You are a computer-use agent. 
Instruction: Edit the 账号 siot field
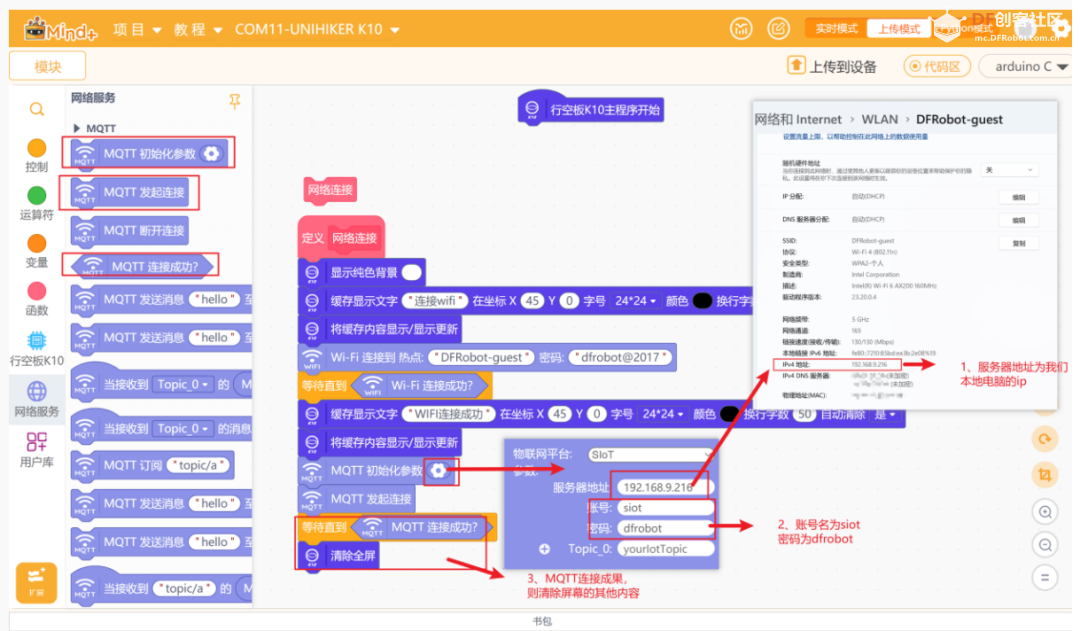point(665,508)
